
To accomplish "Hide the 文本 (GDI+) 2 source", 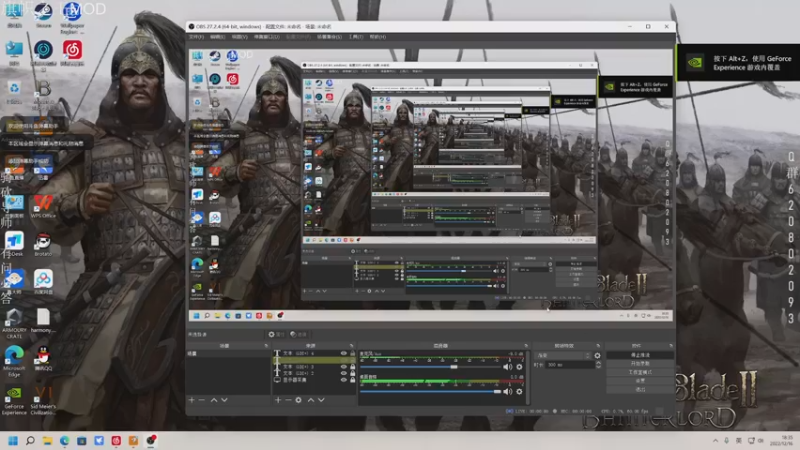I will tap(343, 373).
